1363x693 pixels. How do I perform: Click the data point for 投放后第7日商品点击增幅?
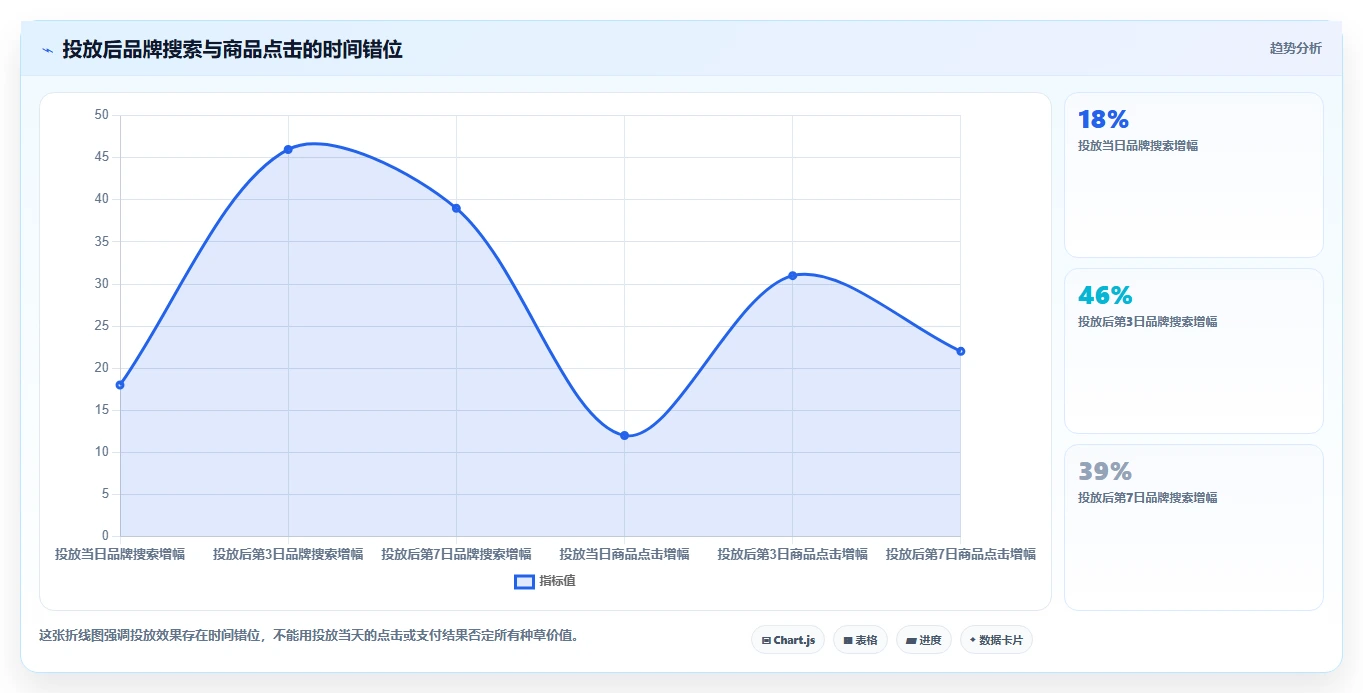960,351
